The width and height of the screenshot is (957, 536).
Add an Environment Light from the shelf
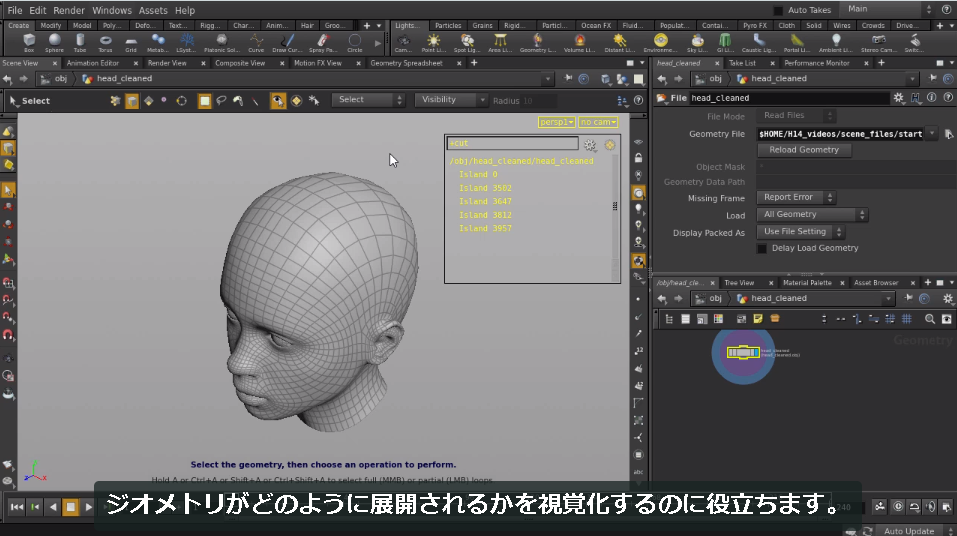660,43
